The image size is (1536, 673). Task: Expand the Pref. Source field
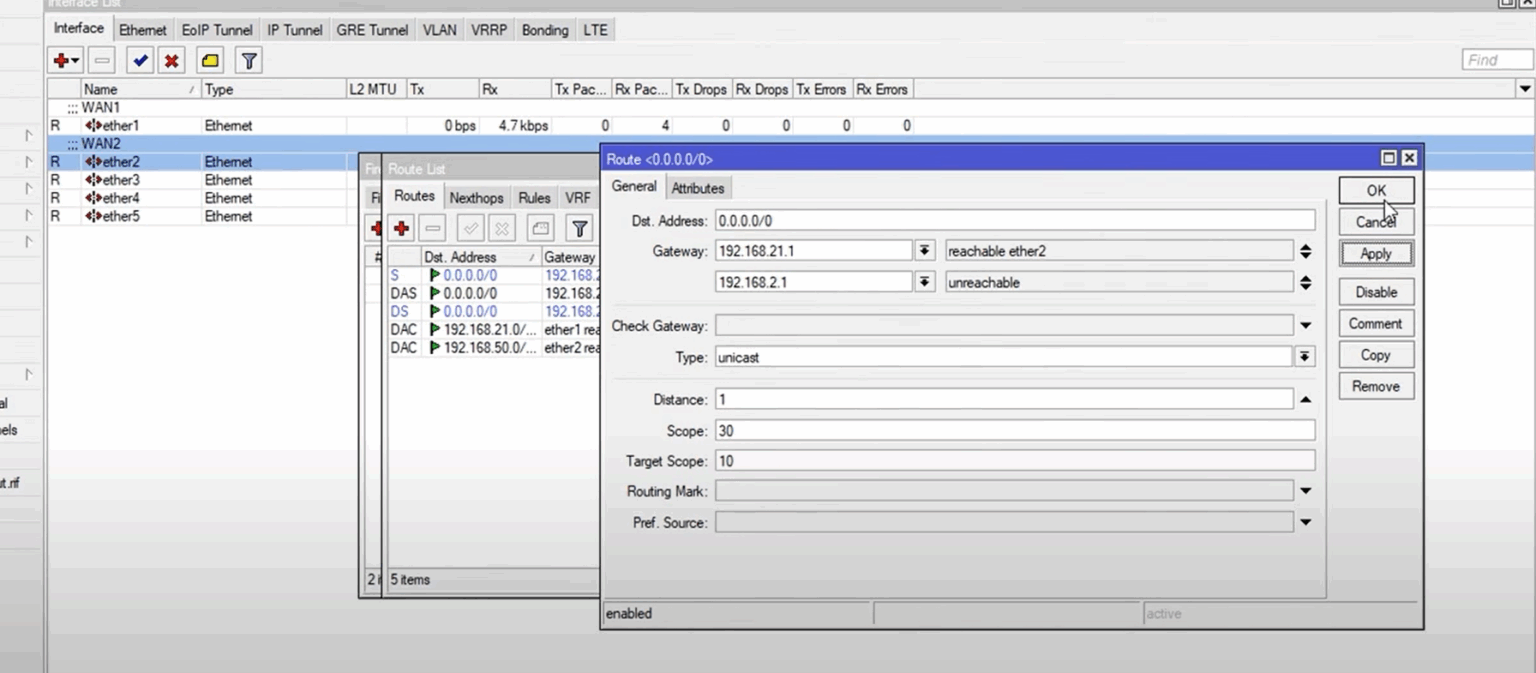point(1305,522)
